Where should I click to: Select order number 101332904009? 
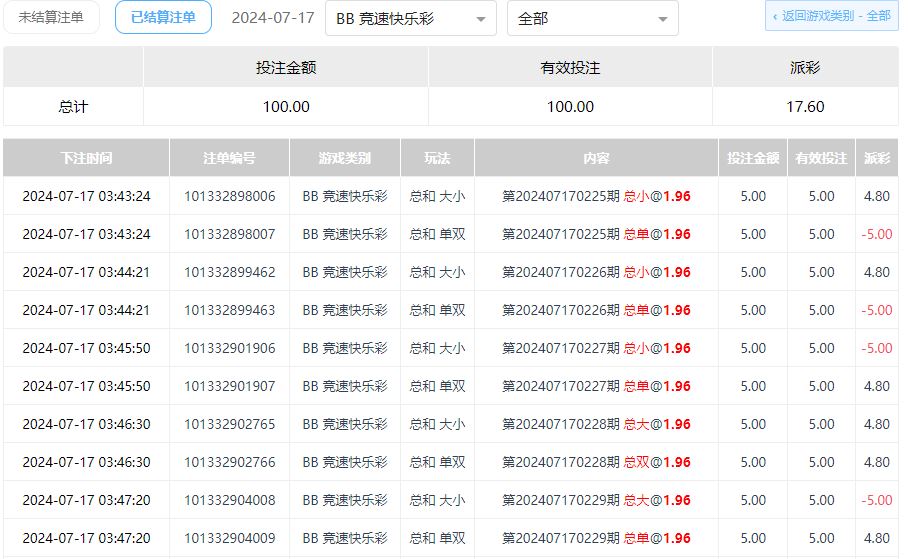(229, 538)
